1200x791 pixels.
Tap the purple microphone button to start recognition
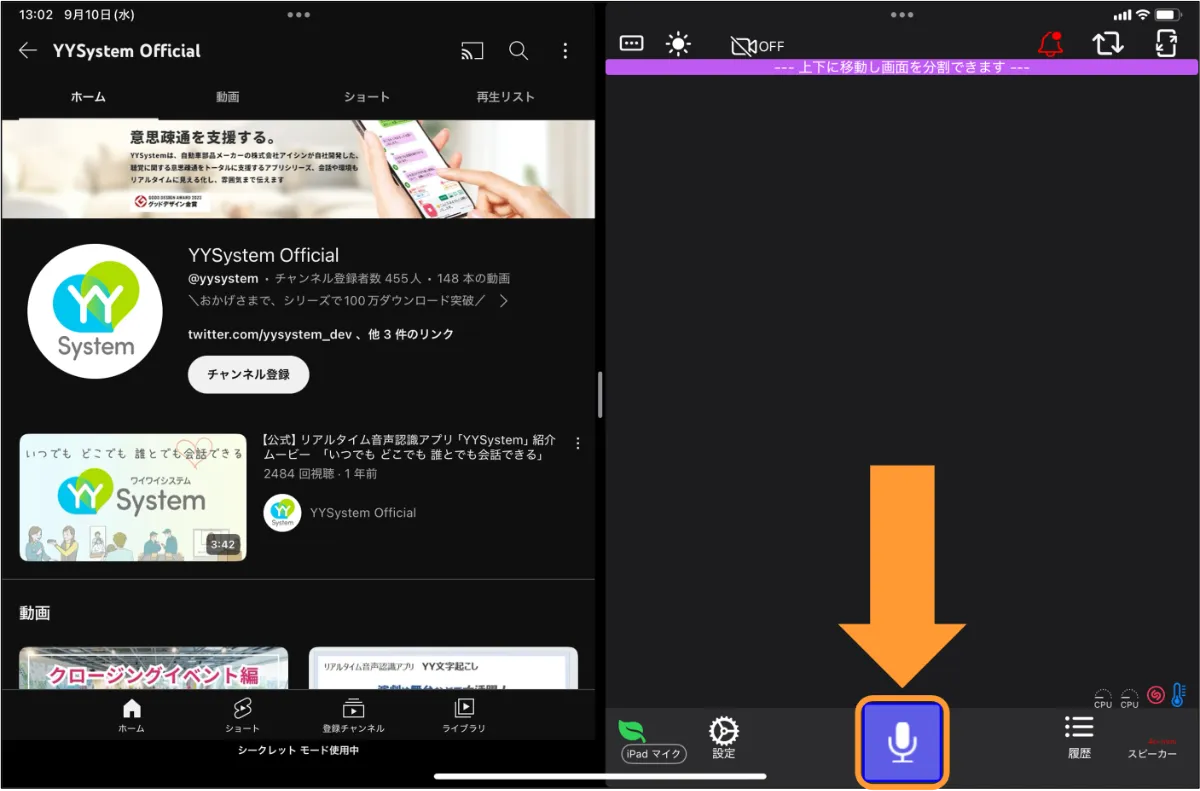click(902, 741)
